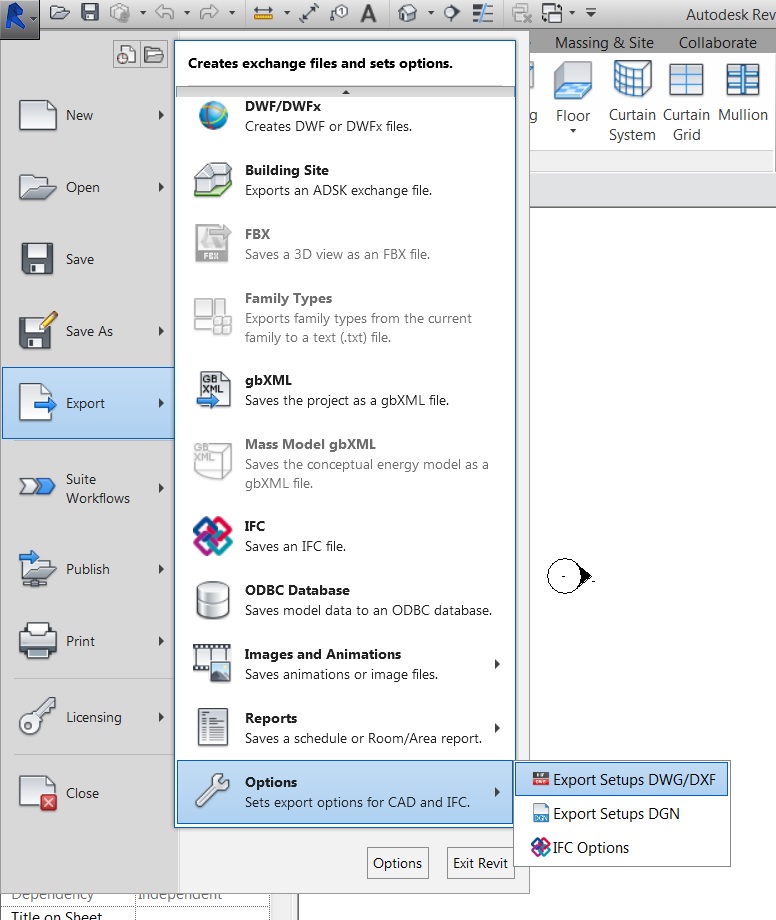Select the Text tool letter A icon
Screen dimensions: 776x920
pos(368,13)
